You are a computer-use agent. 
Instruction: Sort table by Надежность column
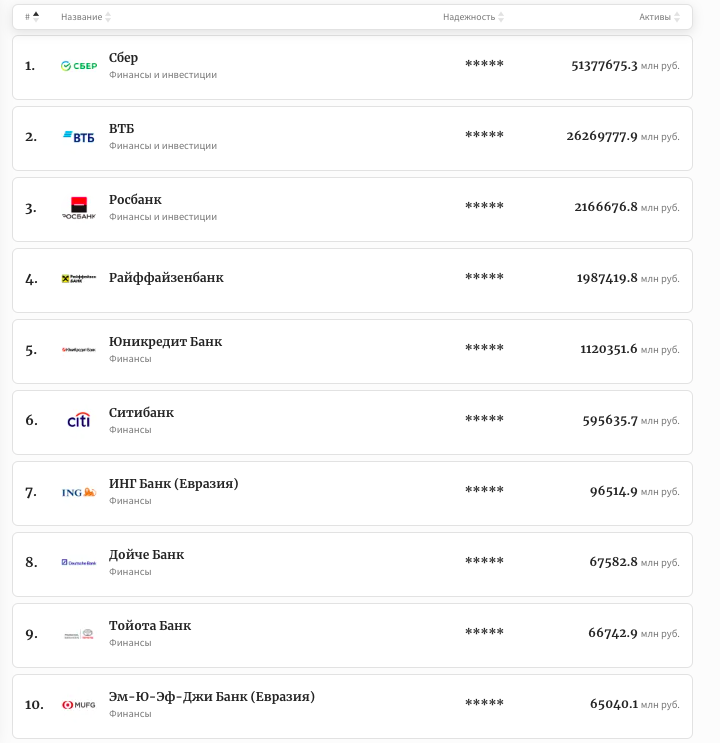pyautogui.click(x=473, y=17)
